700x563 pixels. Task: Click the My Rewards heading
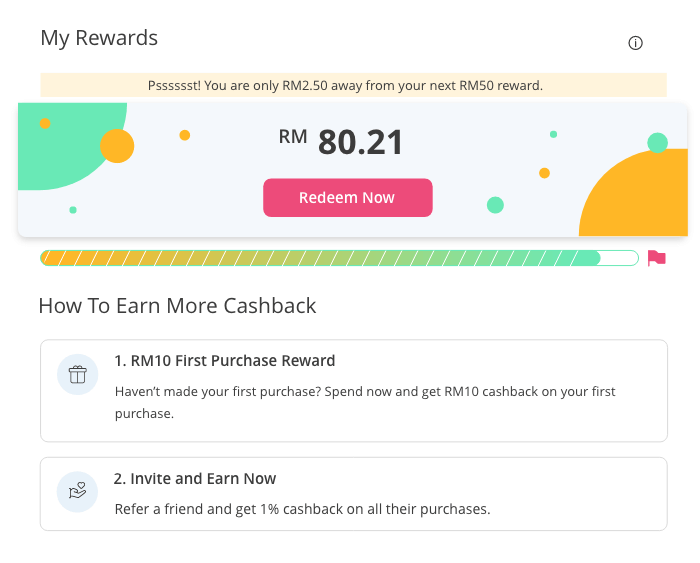[99, 38]
